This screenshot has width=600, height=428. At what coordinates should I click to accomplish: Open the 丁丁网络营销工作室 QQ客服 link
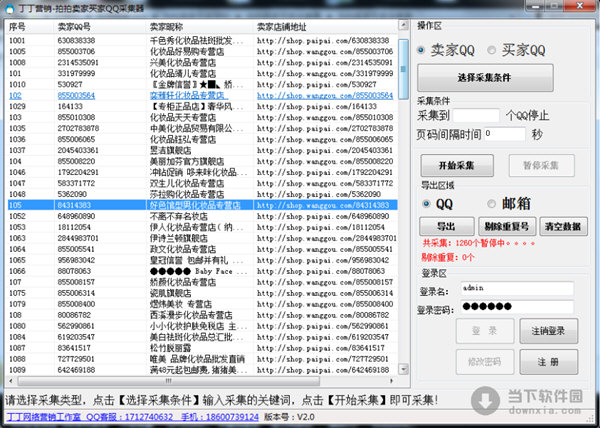(x=132, y=417)
